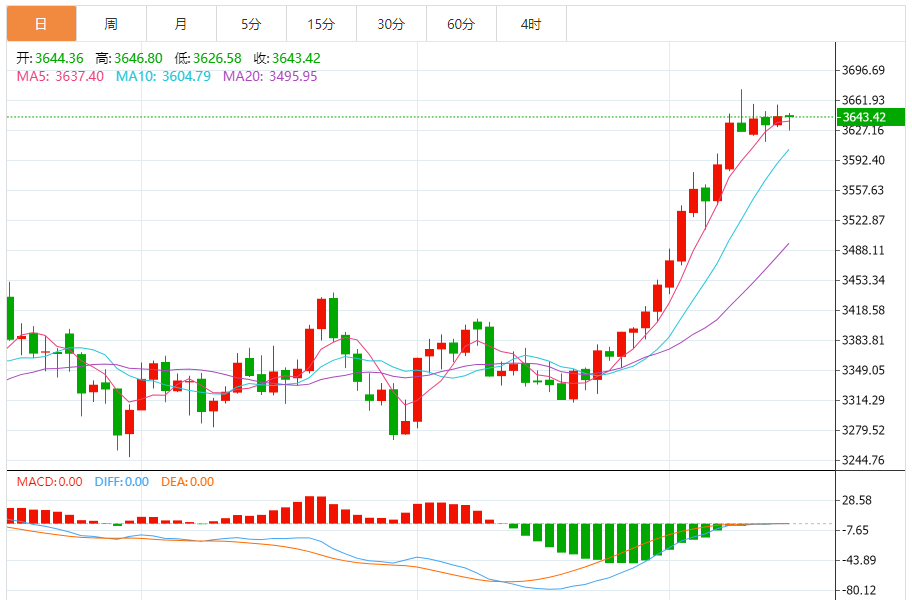
Task: Click the 收: 3643.42 close price value
Action: coord(287,58)
